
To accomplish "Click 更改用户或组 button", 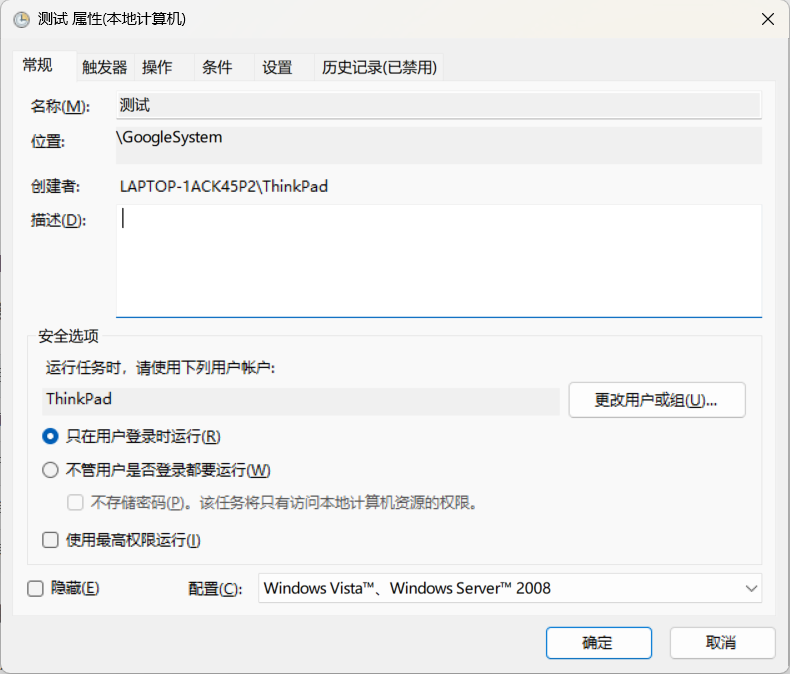I will [657, 400].
